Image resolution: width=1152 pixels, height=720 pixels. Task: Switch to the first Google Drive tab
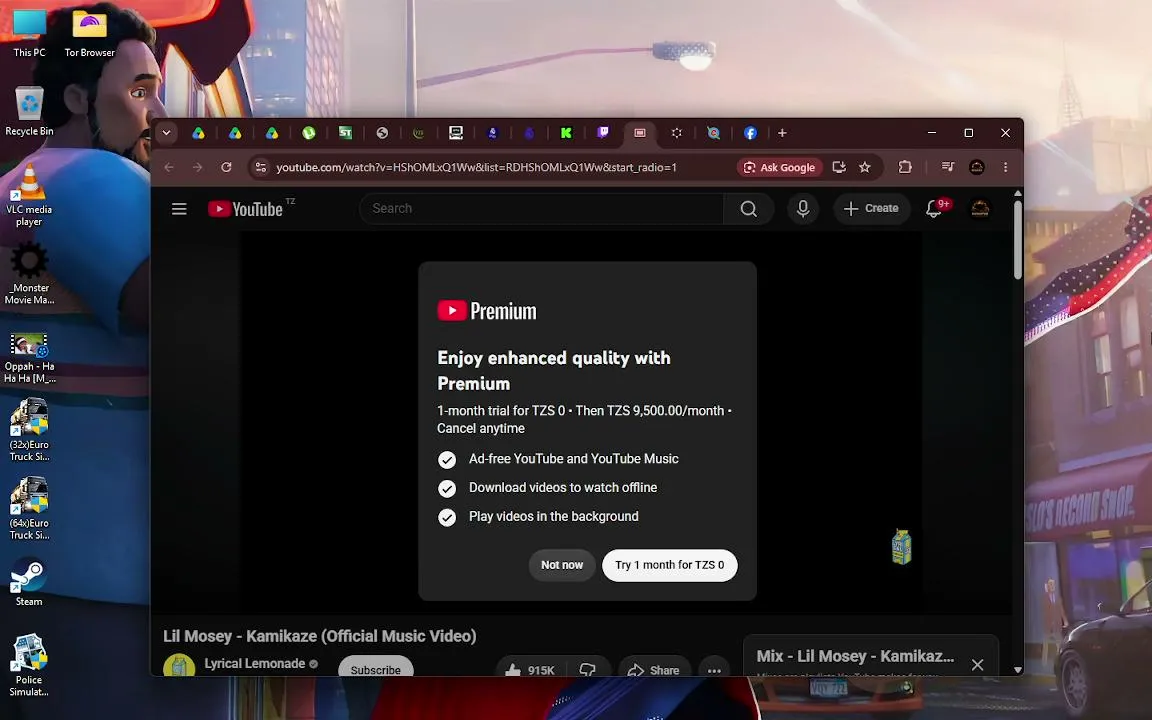point(198,133)
